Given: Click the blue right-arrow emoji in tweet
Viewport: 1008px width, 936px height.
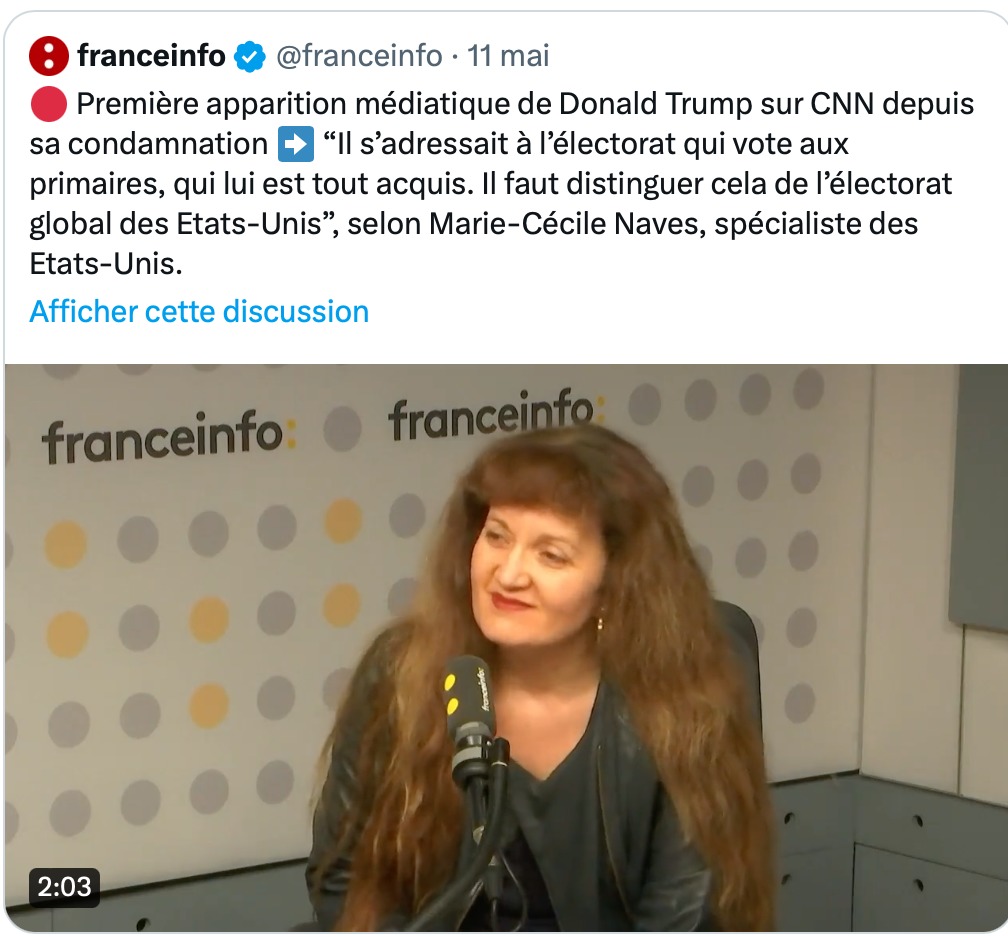Looking at the screenshot, I should point(296,144).
